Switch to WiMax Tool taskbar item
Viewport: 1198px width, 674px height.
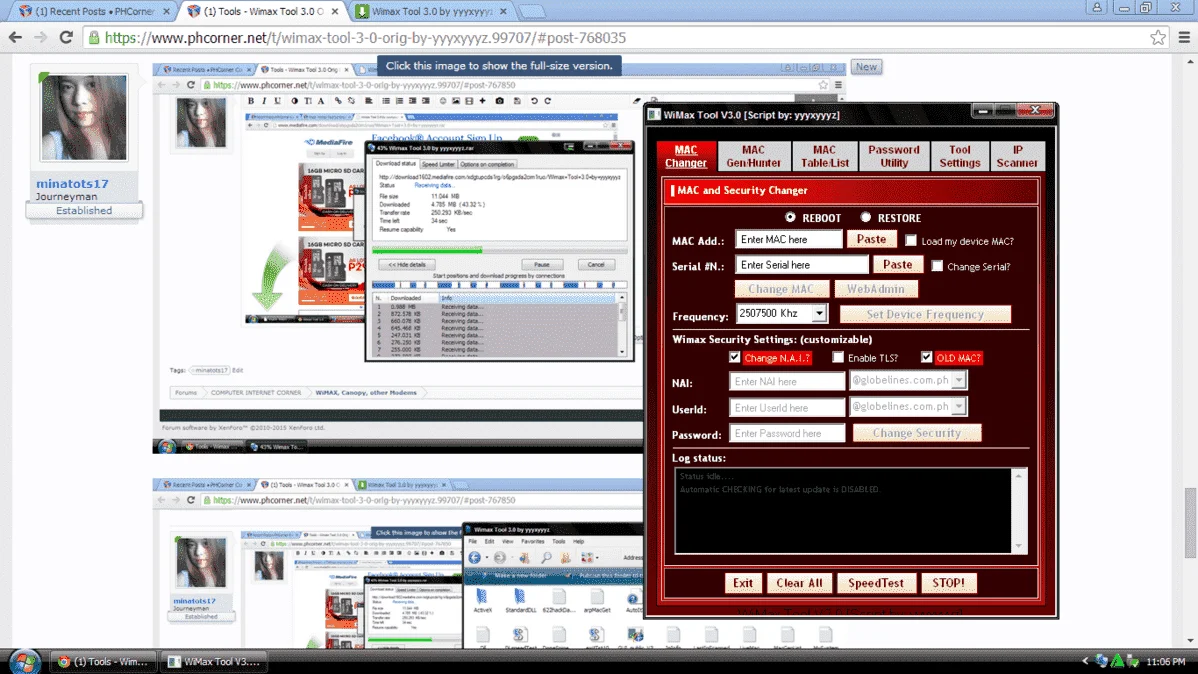click(x=215, y=662)
